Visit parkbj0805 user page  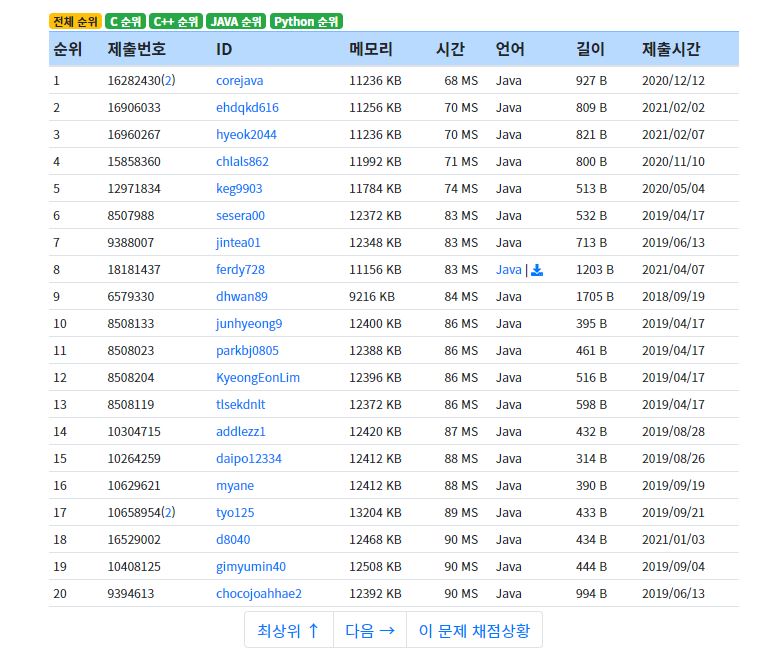(x=247, y=351)
